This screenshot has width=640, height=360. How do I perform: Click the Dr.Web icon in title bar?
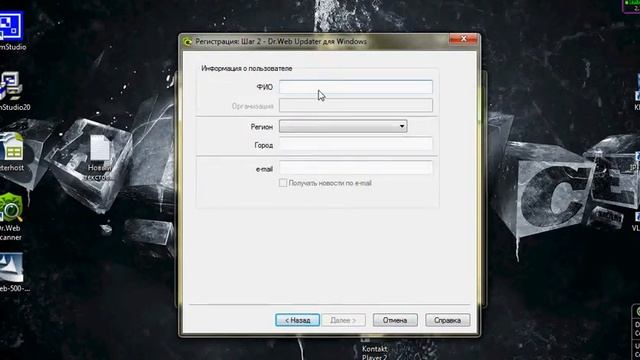(187, 42)
